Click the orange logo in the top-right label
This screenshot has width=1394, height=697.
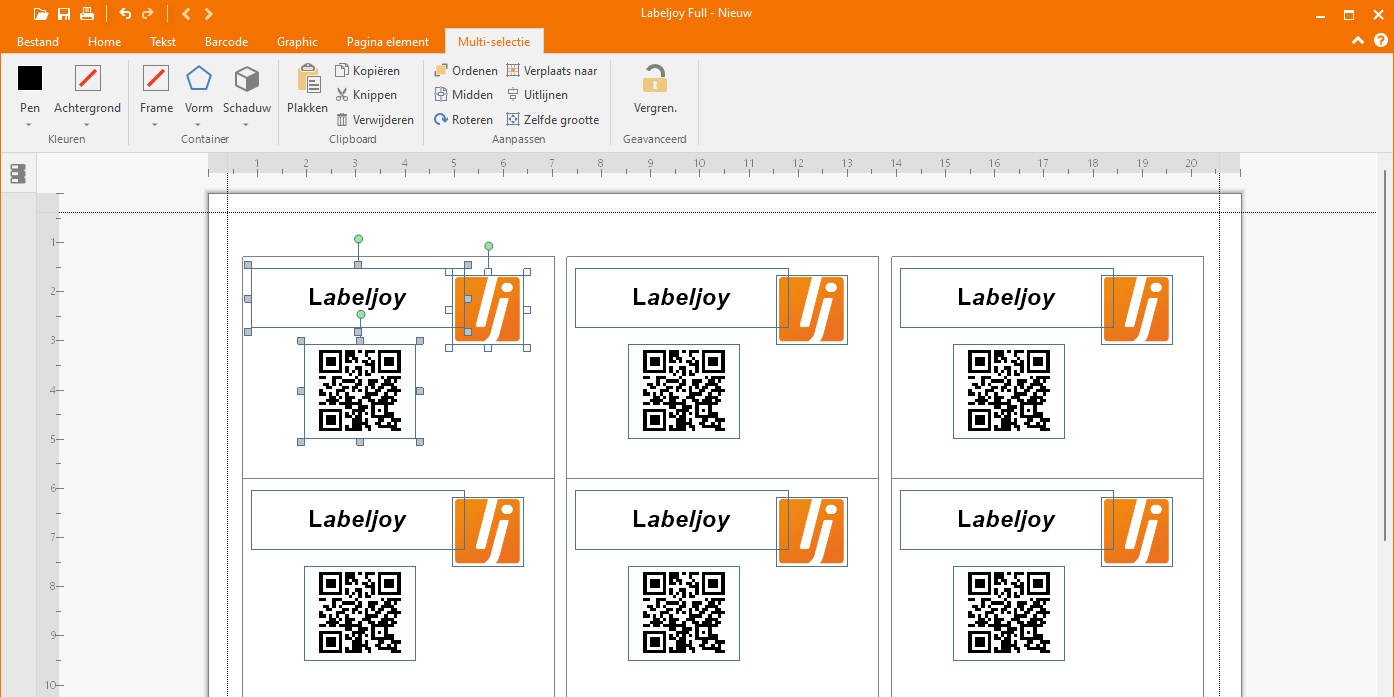click(x=1137, y=309)
